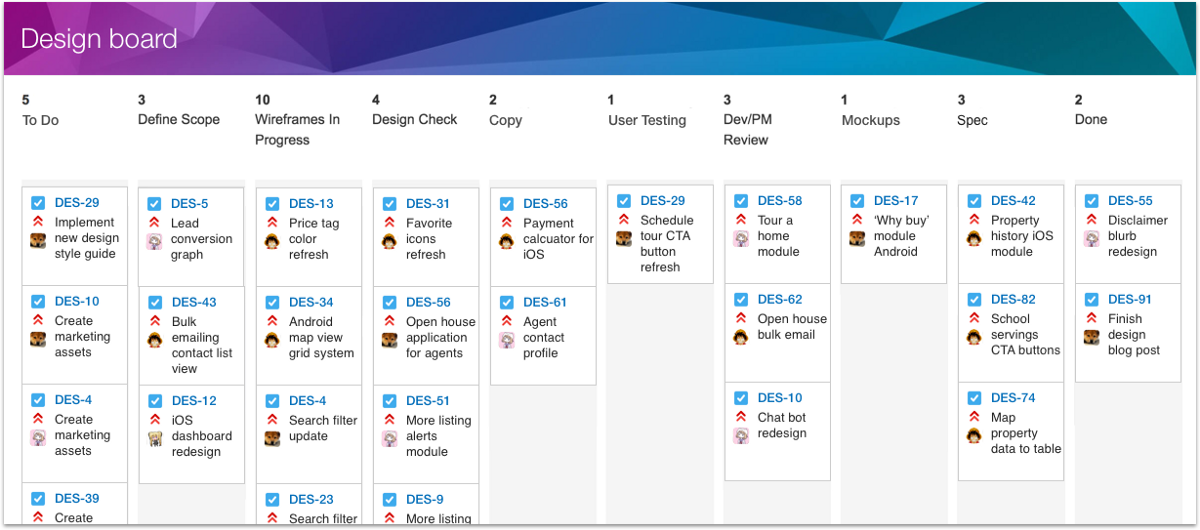The image size is (1200, 530).
Task: Open issue key DES-42
Action: (x=1013, y=200)
